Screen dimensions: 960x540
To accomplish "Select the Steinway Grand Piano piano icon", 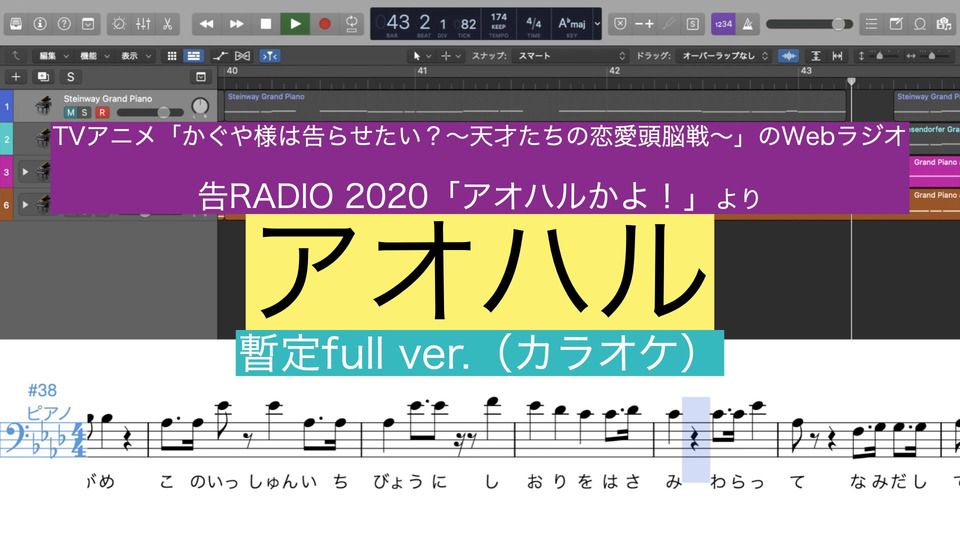I will [43, 105].
